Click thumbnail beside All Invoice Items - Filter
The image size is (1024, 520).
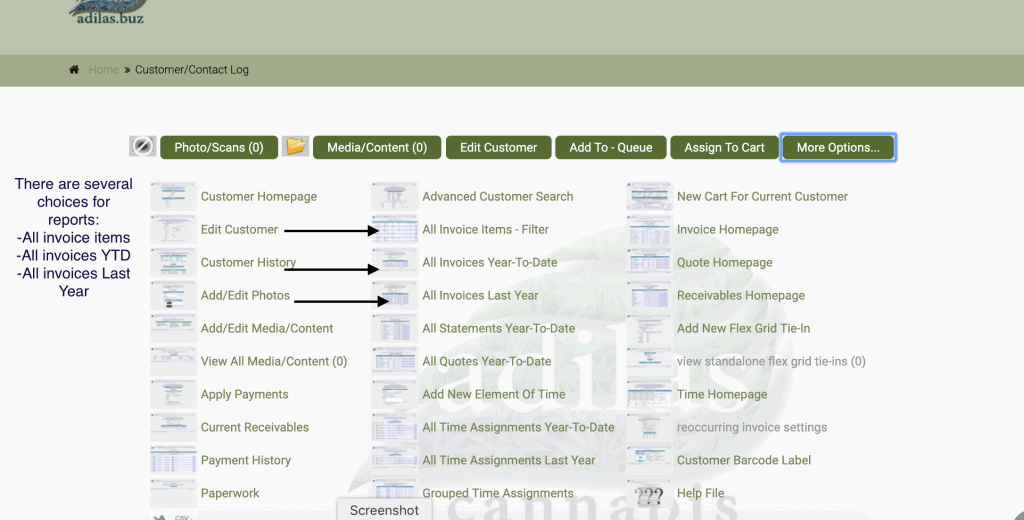pos(394,229)
